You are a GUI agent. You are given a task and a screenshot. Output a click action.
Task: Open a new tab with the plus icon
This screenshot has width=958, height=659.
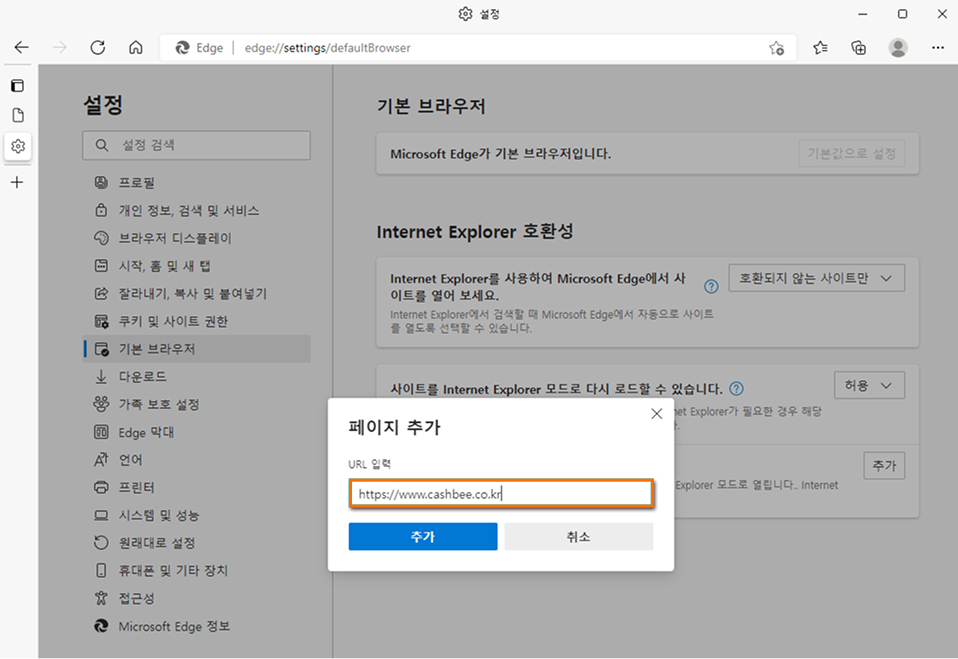pyautogui.click(x=17, y=182)
